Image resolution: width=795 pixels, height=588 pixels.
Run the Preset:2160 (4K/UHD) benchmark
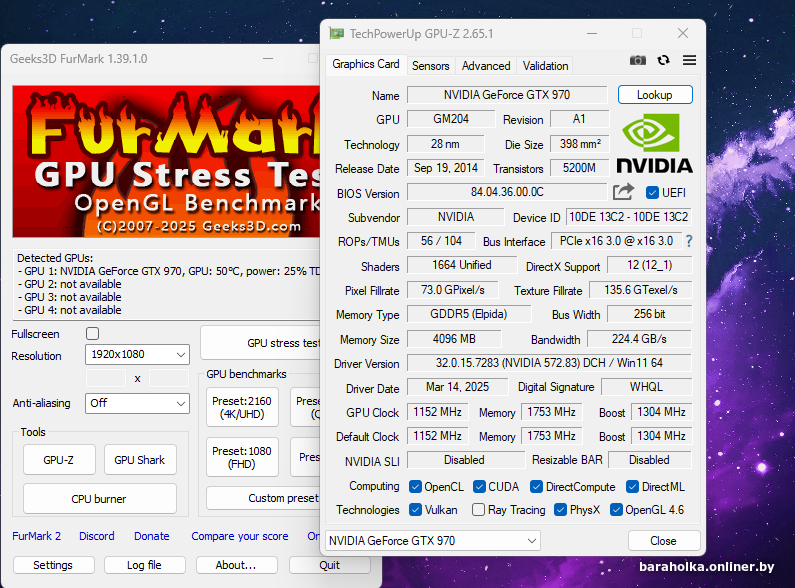pos(242,408)
